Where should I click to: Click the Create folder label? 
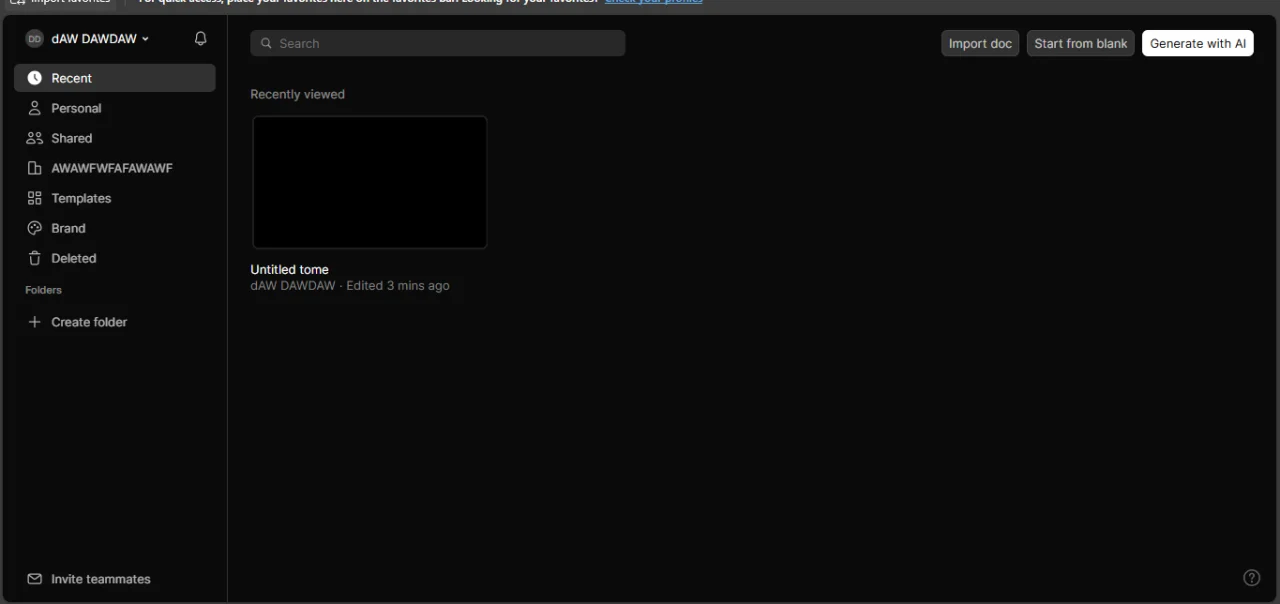coord(89,322)
